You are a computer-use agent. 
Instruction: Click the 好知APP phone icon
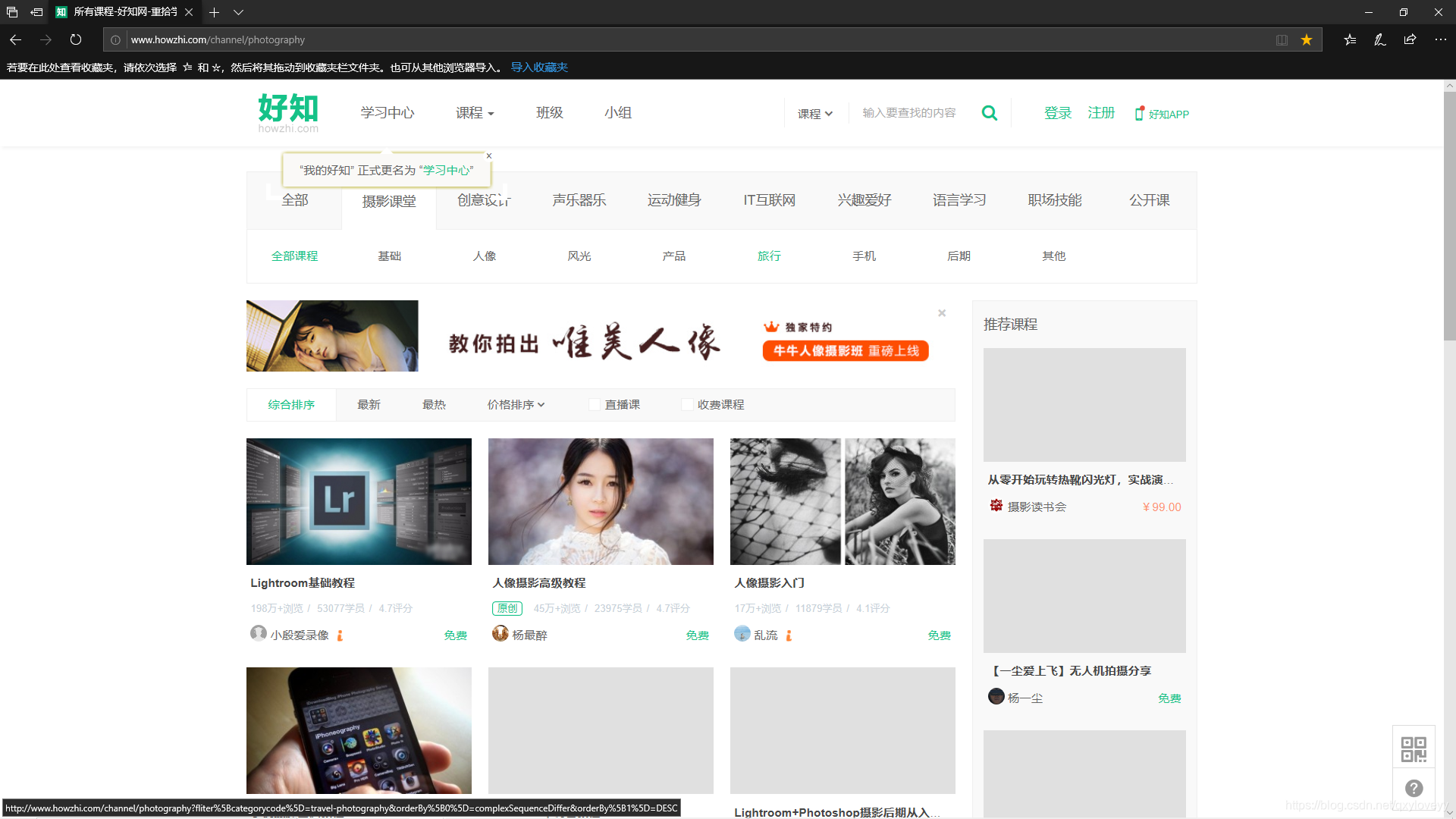click(x=1138, y=113)
